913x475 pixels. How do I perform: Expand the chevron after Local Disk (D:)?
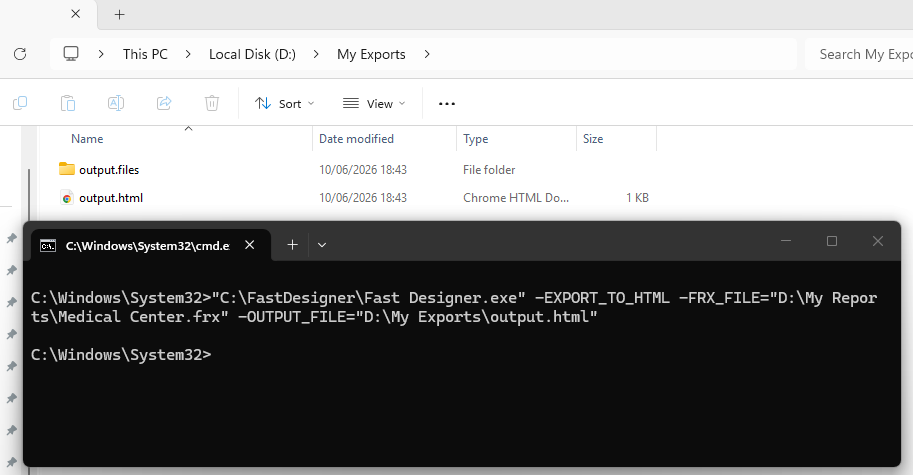316,54
